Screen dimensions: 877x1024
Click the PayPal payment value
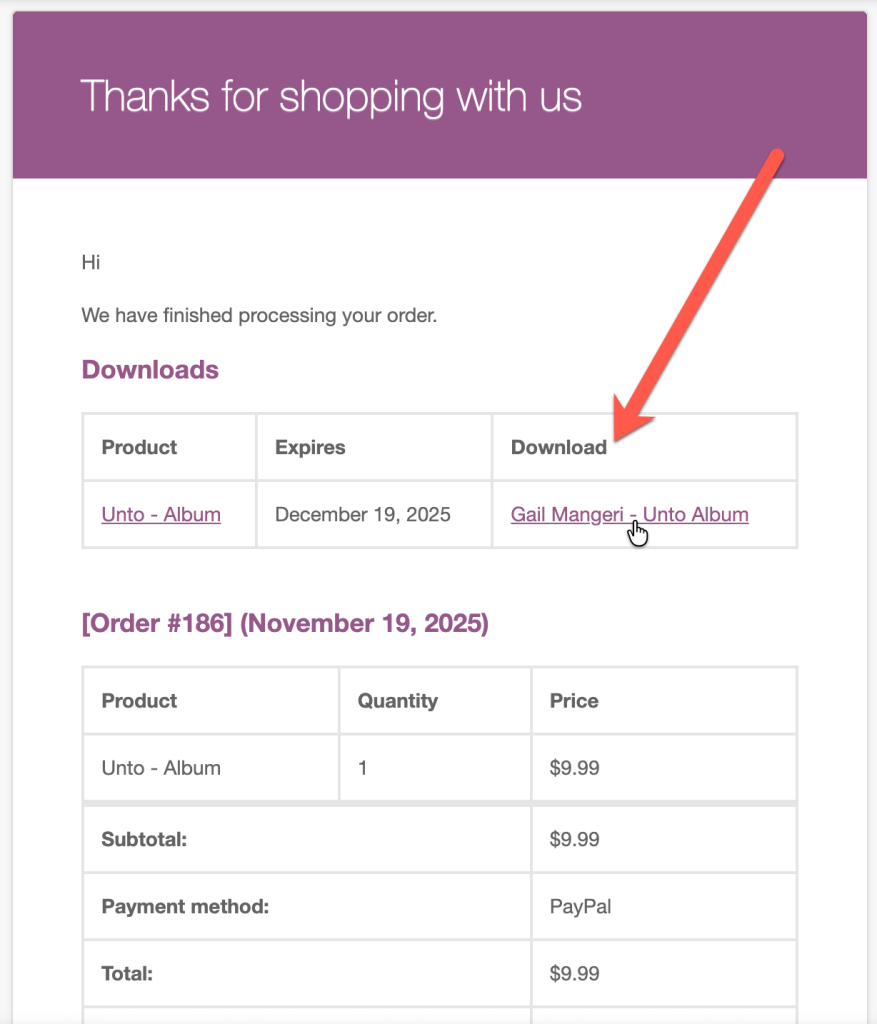click(x=580, y=908)
